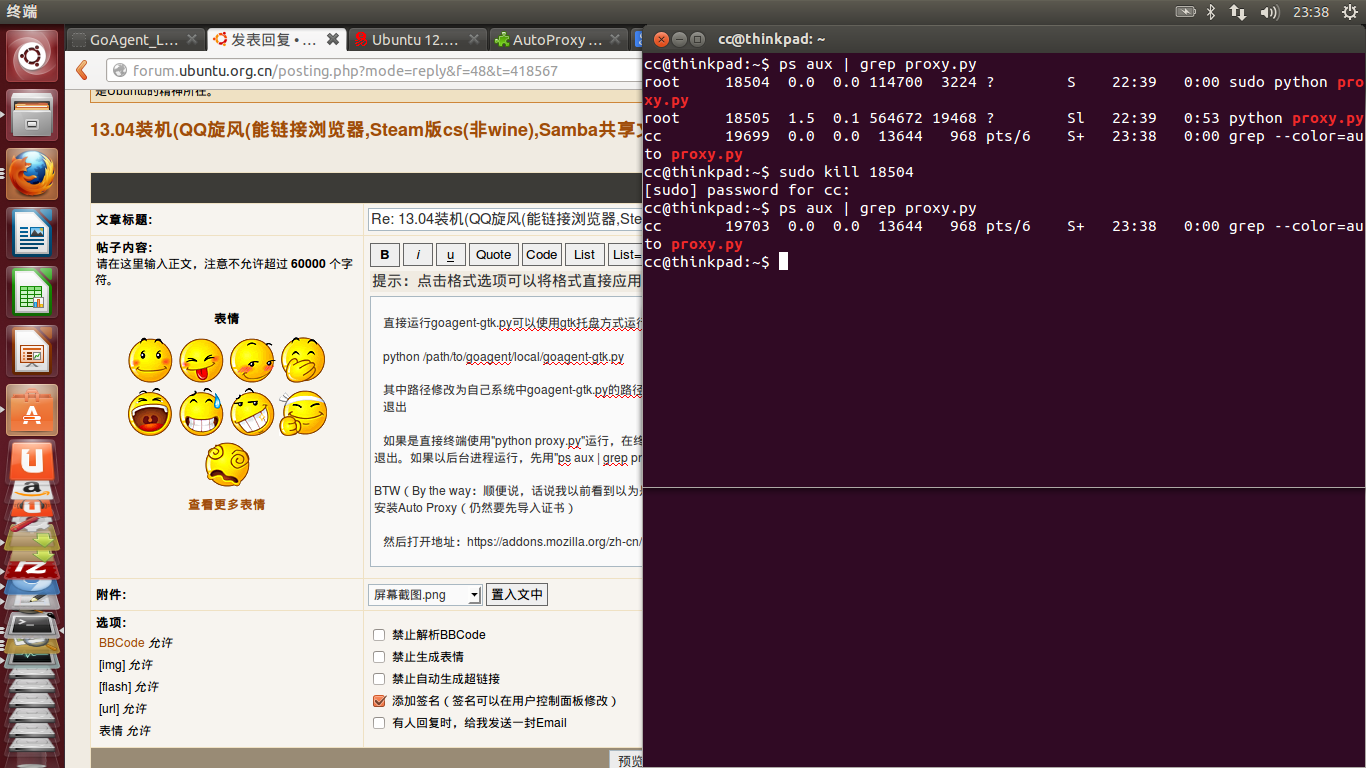Click into the post content text area

point(506,431)
